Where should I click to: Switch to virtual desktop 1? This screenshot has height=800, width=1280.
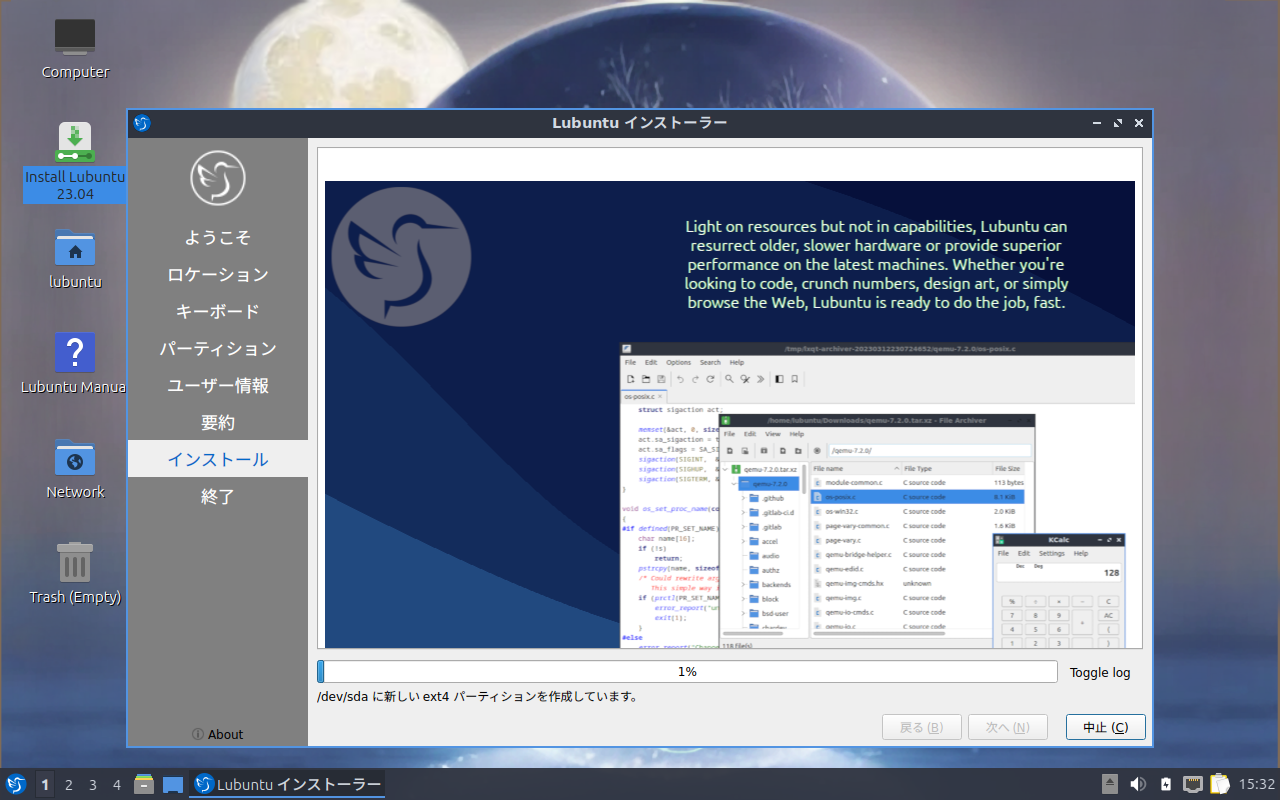click(45, 785)
